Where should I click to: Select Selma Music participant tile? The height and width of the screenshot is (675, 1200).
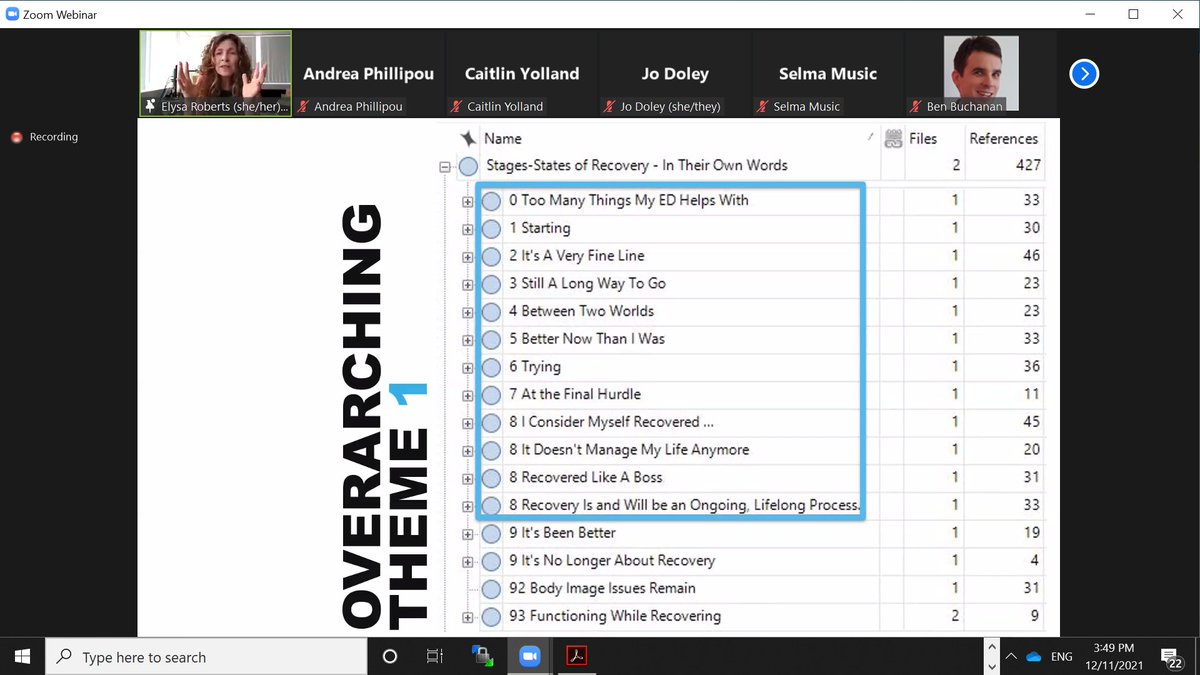828,73
